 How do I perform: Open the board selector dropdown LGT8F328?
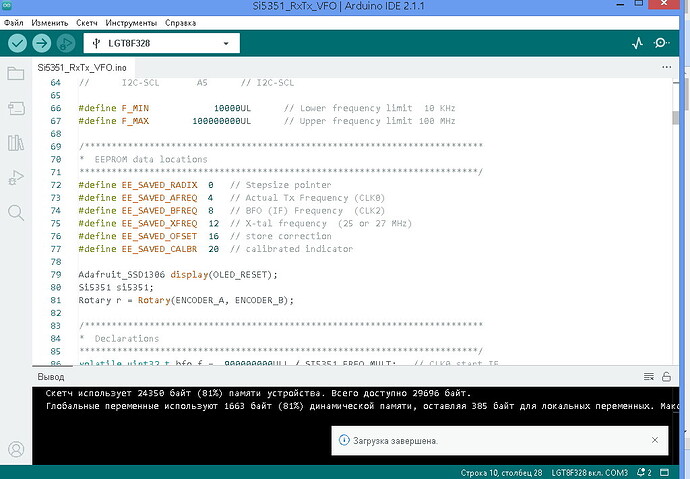pos(161,43)
